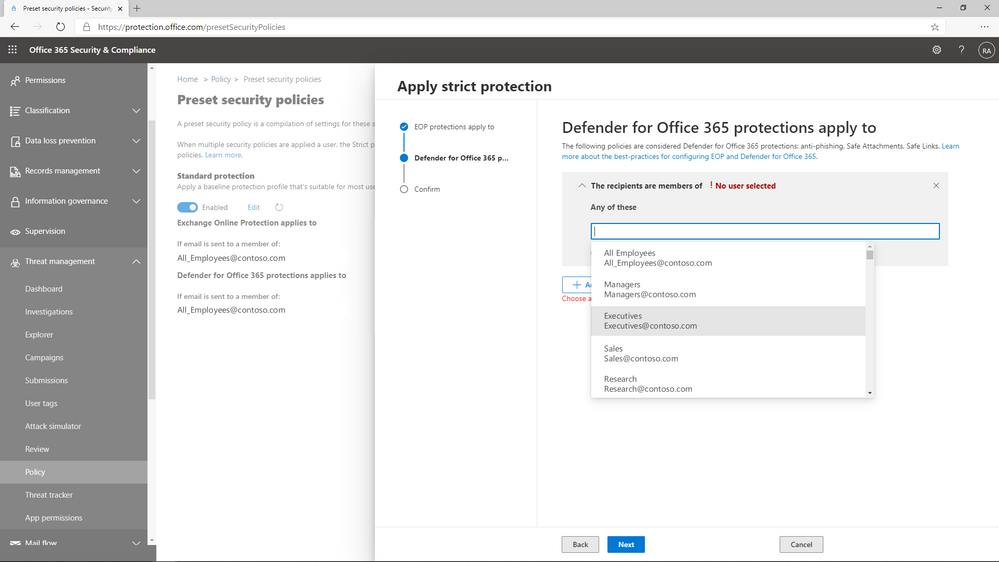The width and height of the screenshot is (999, 562).
Task: Remove the recipients condition with X
Action: (936, 185)
